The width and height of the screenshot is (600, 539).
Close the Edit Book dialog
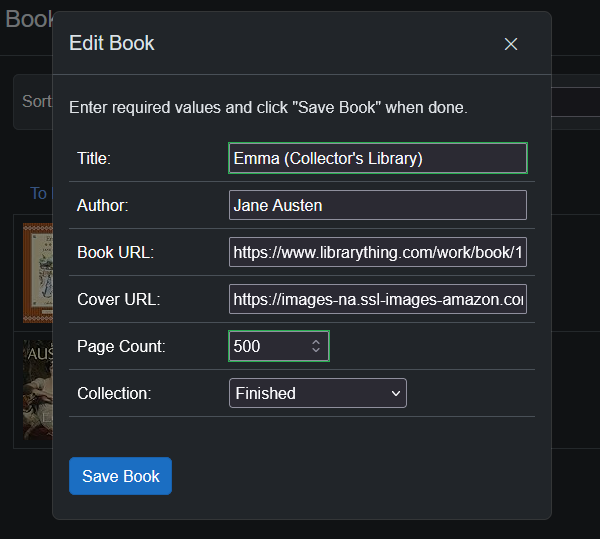(x=511, y=44)
